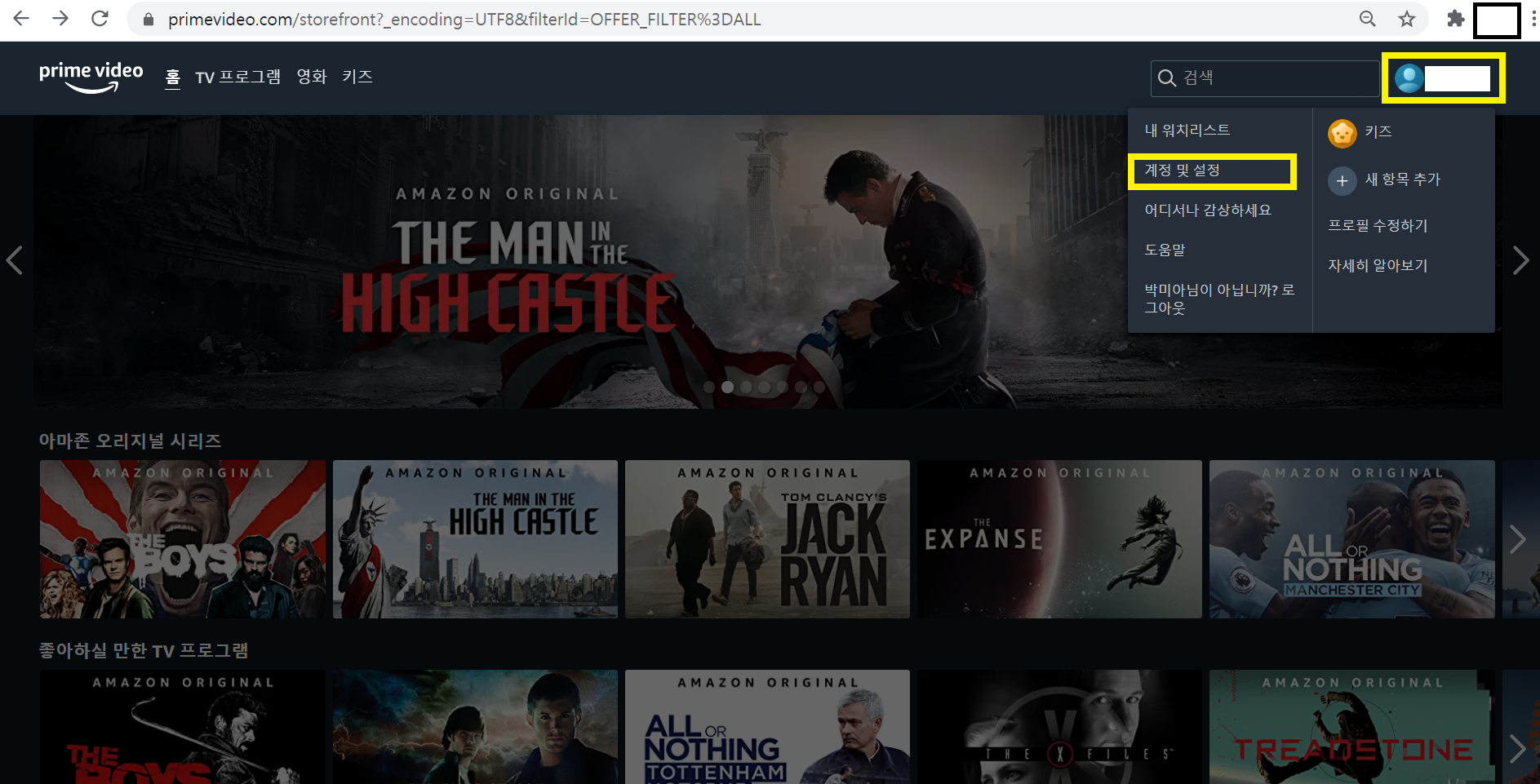Open 도움말 menu item

1165,250
